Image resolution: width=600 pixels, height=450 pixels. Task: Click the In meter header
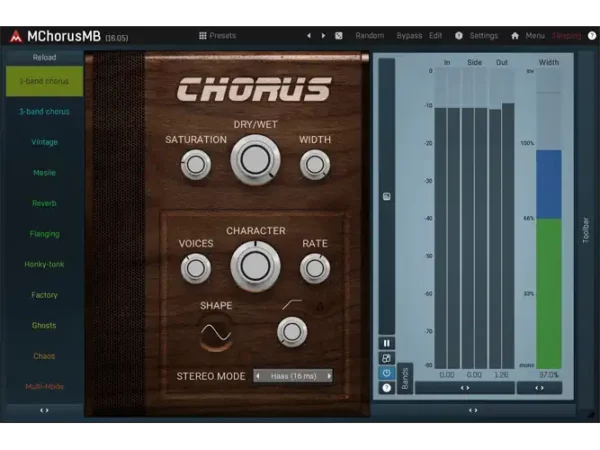click(447, 62)
